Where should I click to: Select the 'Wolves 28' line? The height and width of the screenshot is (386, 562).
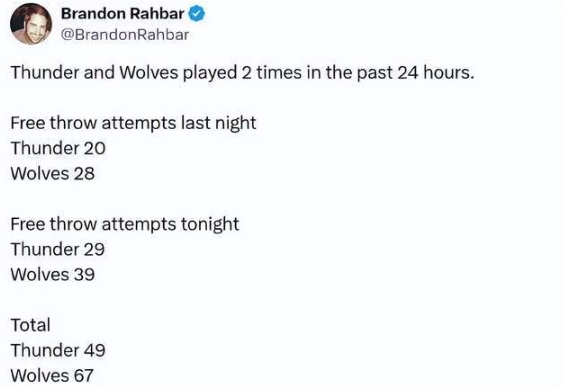[x=53, y=173]
